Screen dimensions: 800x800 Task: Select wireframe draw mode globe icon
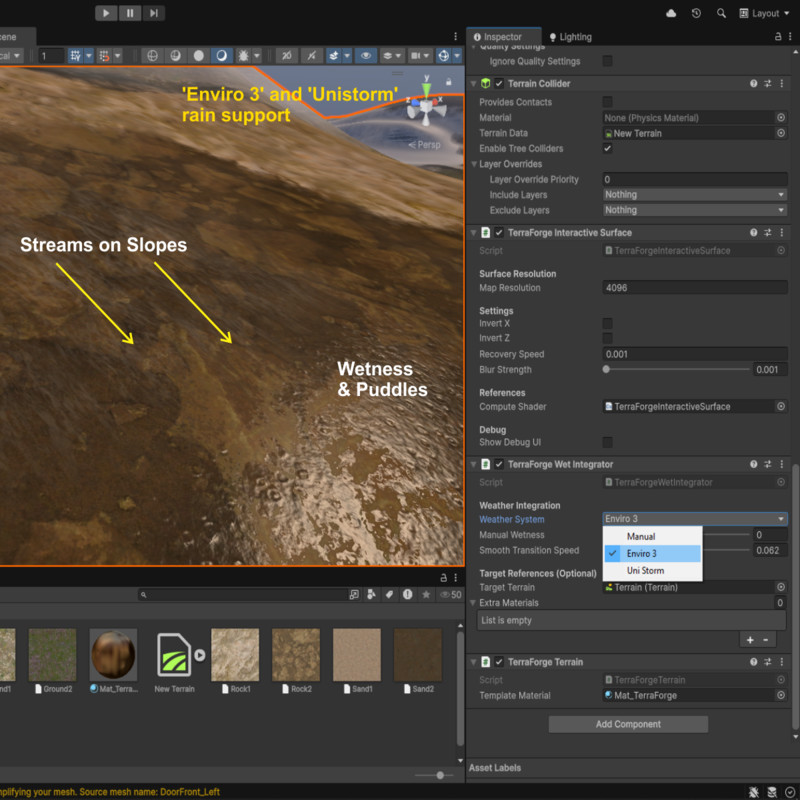[152, 56]
